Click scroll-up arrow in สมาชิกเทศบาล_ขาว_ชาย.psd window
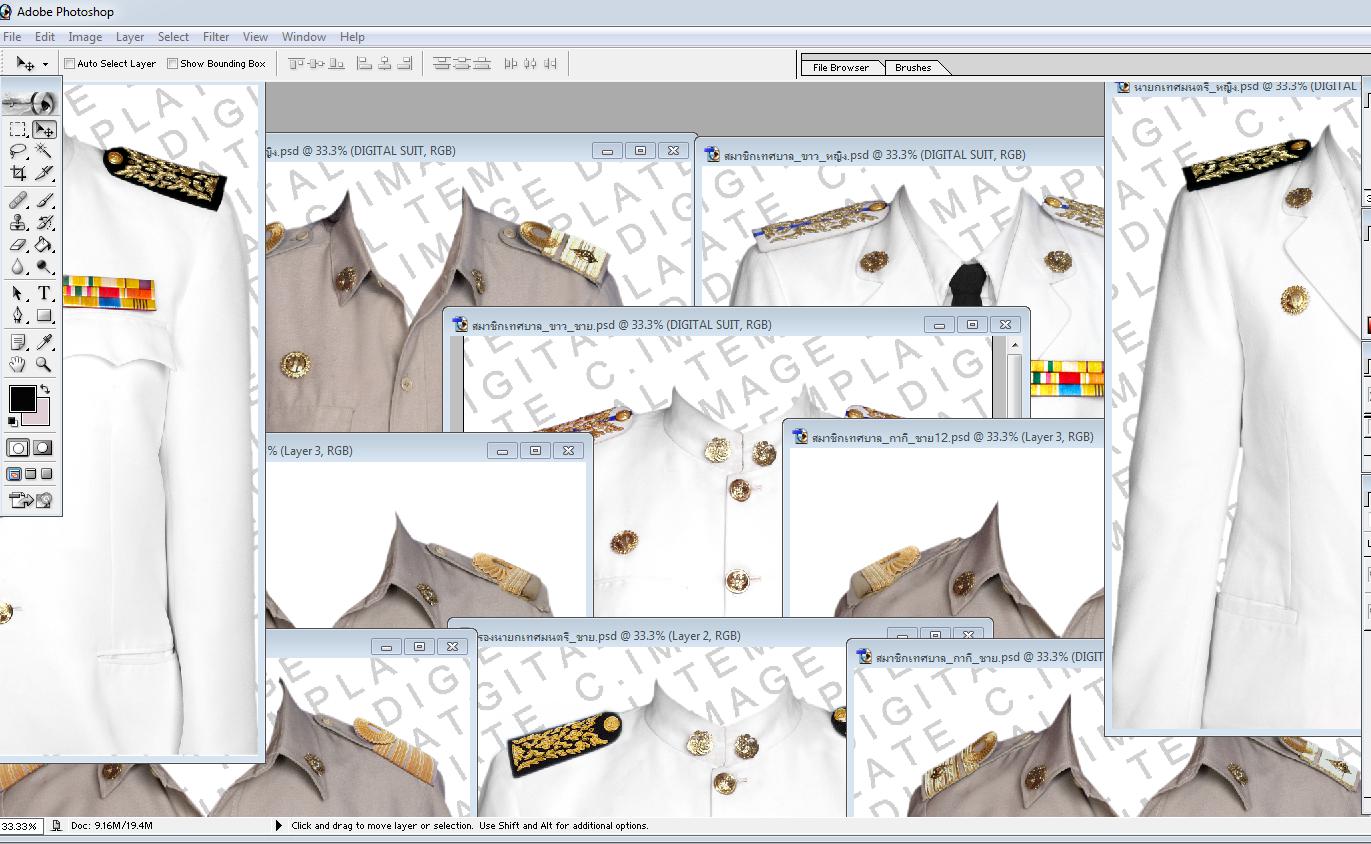The width and height of the screenshot is (1371, 844). [x=1014, y=345]
